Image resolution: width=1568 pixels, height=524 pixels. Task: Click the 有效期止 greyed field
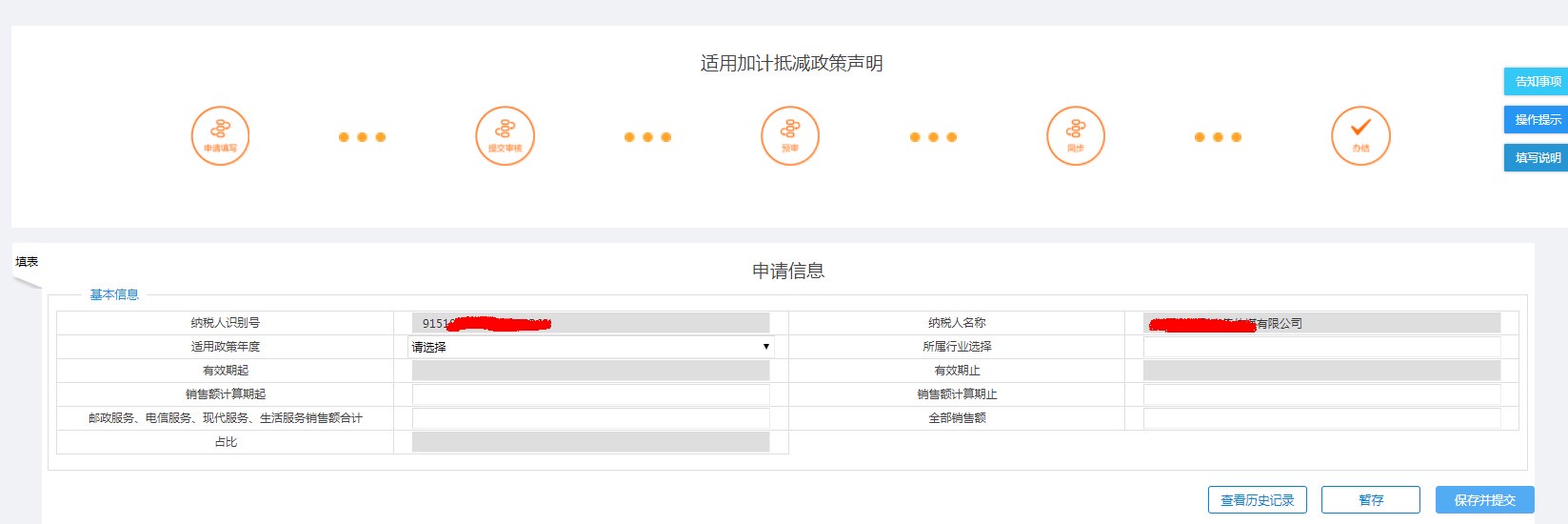pos(1321,371)
